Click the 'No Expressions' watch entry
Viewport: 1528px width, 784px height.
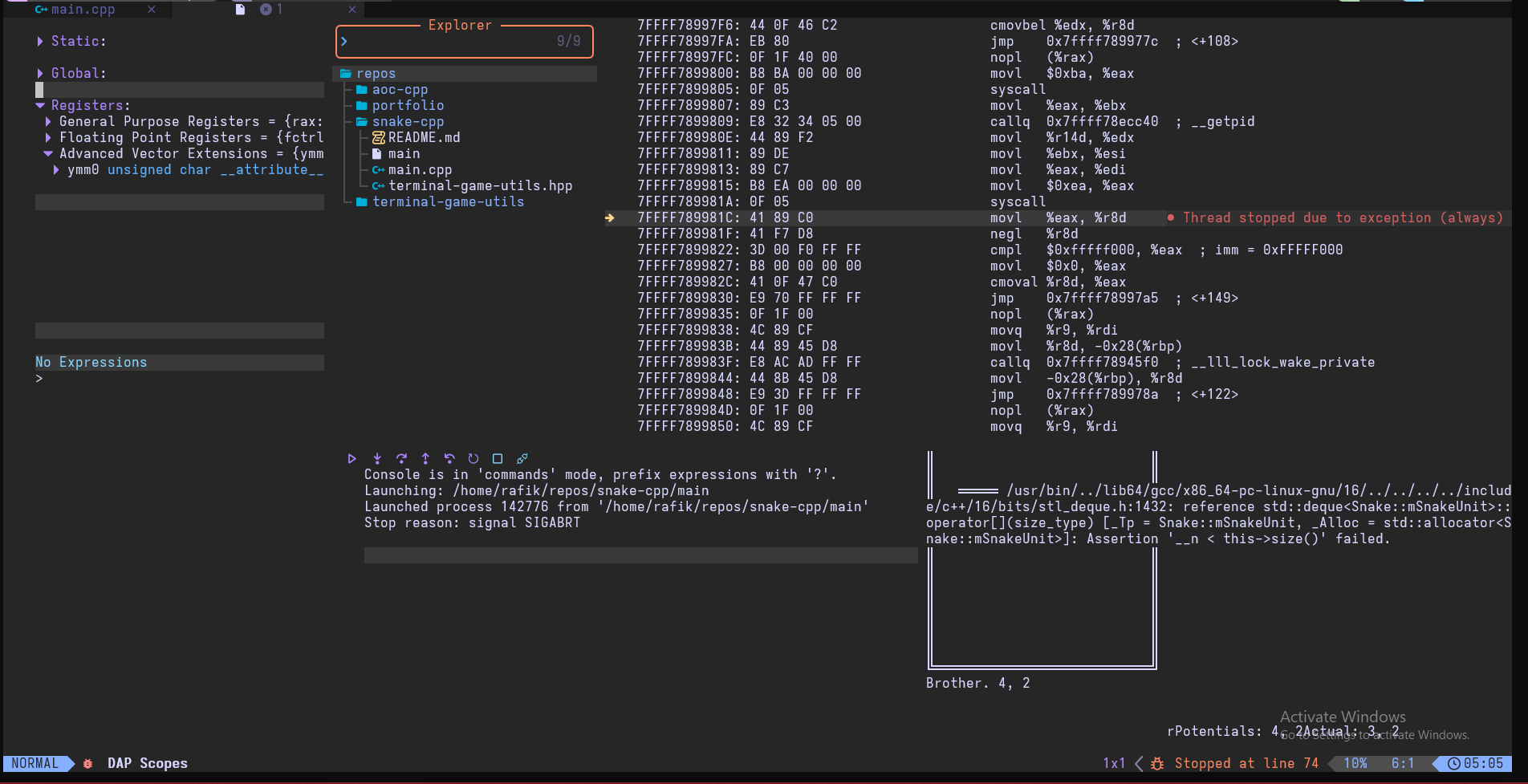pyautogui.click(x=91, y=362)
